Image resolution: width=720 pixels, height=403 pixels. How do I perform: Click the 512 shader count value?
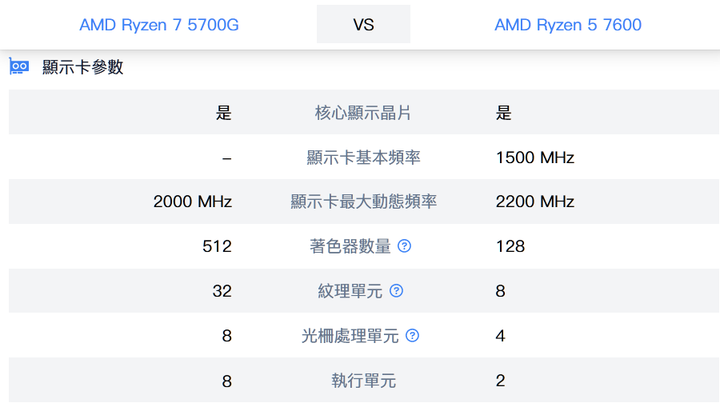click(x=217, y=246)
